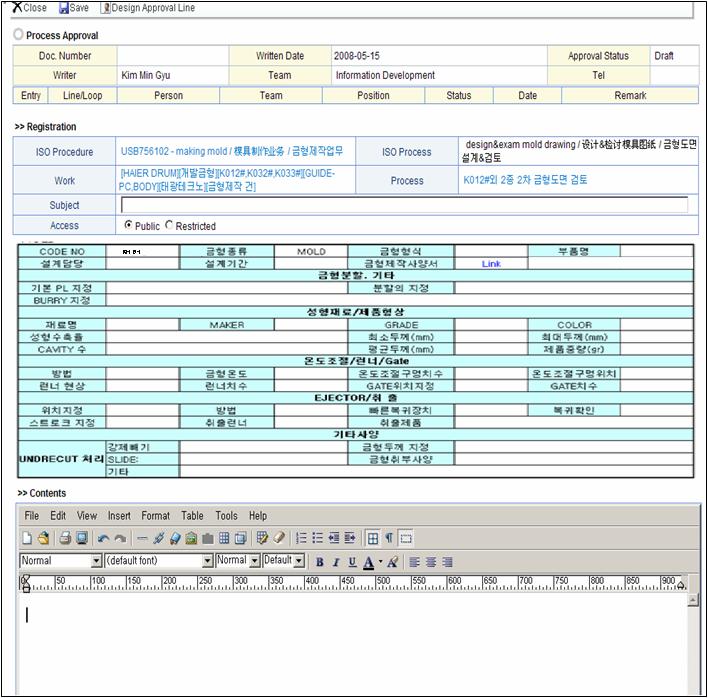Click the Subject text field
Image resolution: width=708 pixels, height=698 pixels.
[x=404, y=205]
